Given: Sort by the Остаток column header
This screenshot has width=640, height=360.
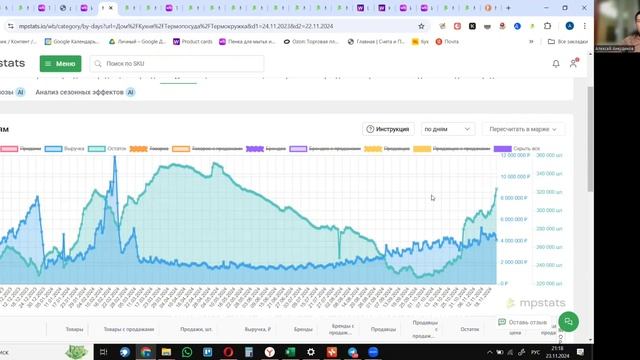Looking at the screenshot, I should 469,329.
